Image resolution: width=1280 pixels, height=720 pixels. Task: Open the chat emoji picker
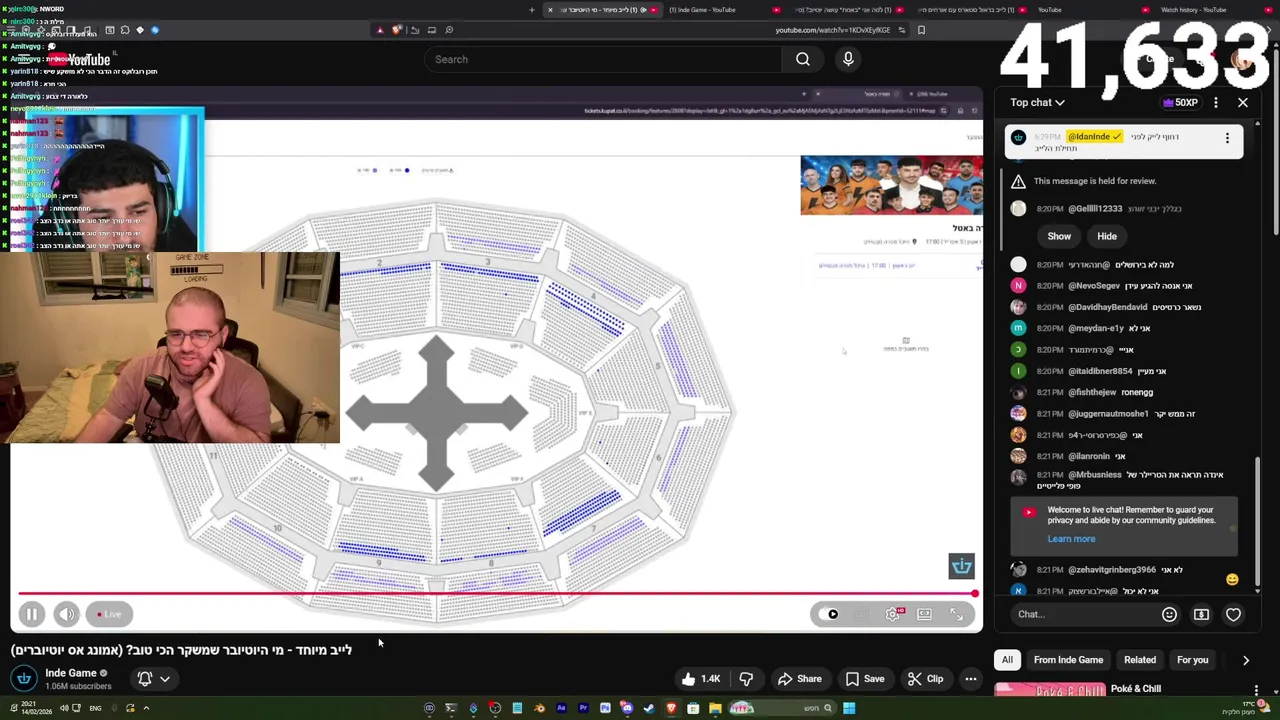click(x=1169, y=614)
